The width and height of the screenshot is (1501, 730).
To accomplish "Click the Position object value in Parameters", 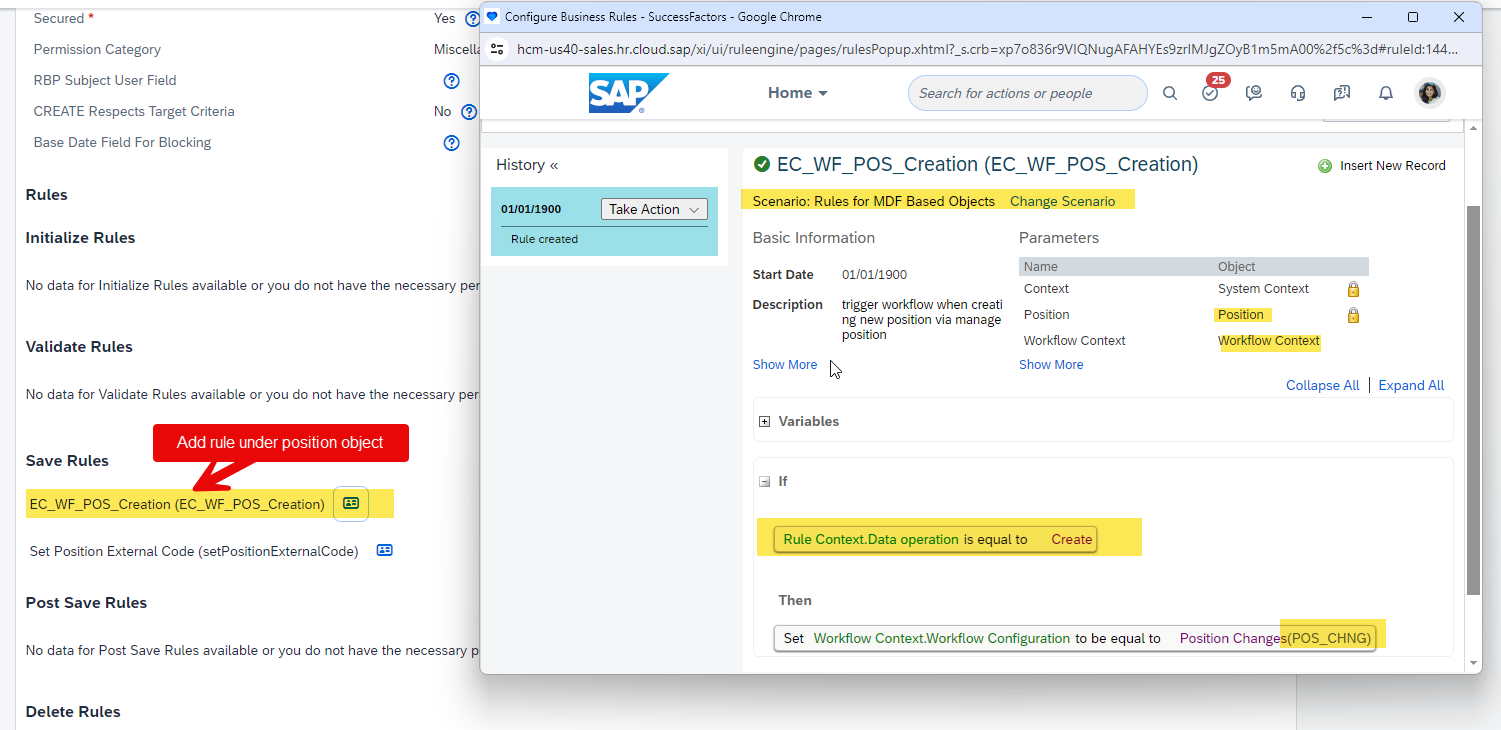I will (1241, 315).
